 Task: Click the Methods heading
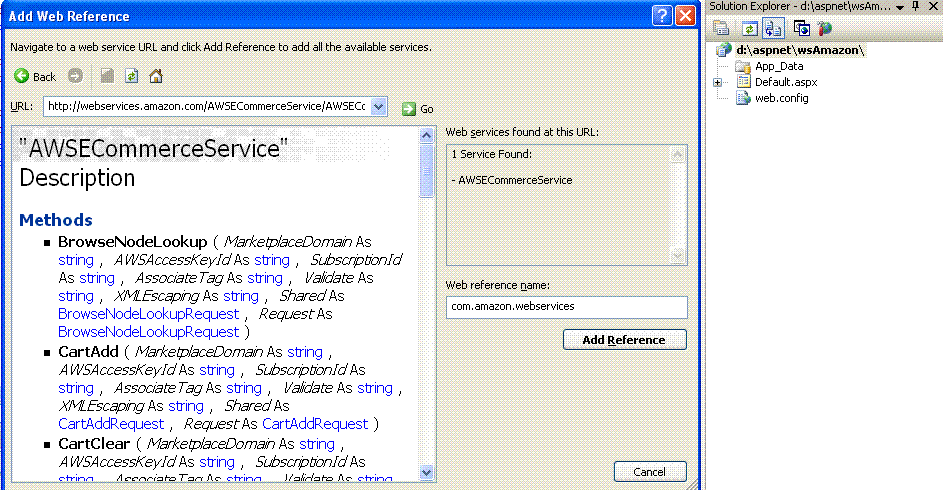[56, 220]
